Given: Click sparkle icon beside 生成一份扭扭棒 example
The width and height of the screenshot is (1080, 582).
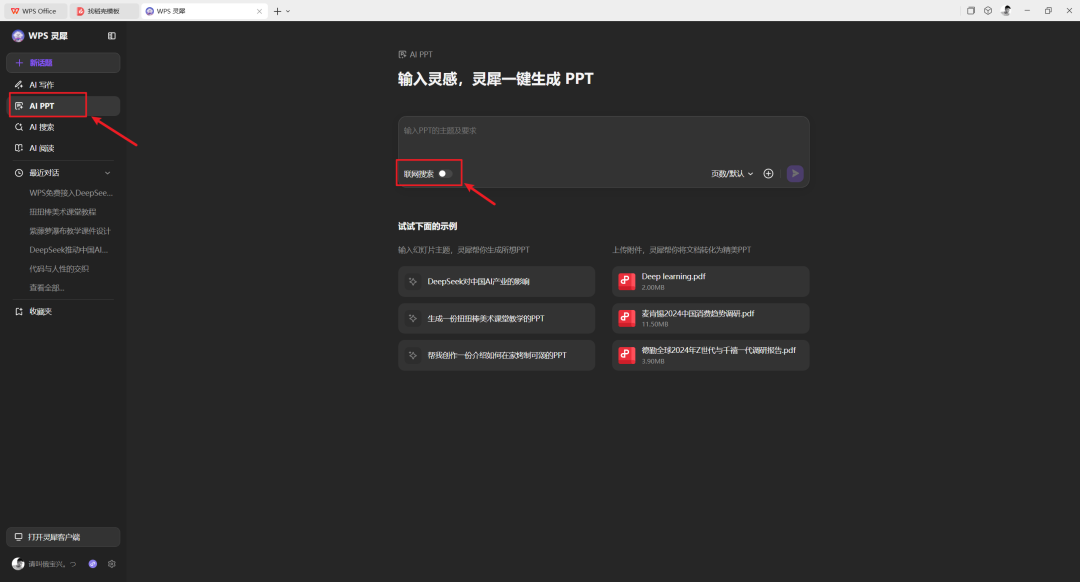Looking at the screenshot, I should (413, 318).
